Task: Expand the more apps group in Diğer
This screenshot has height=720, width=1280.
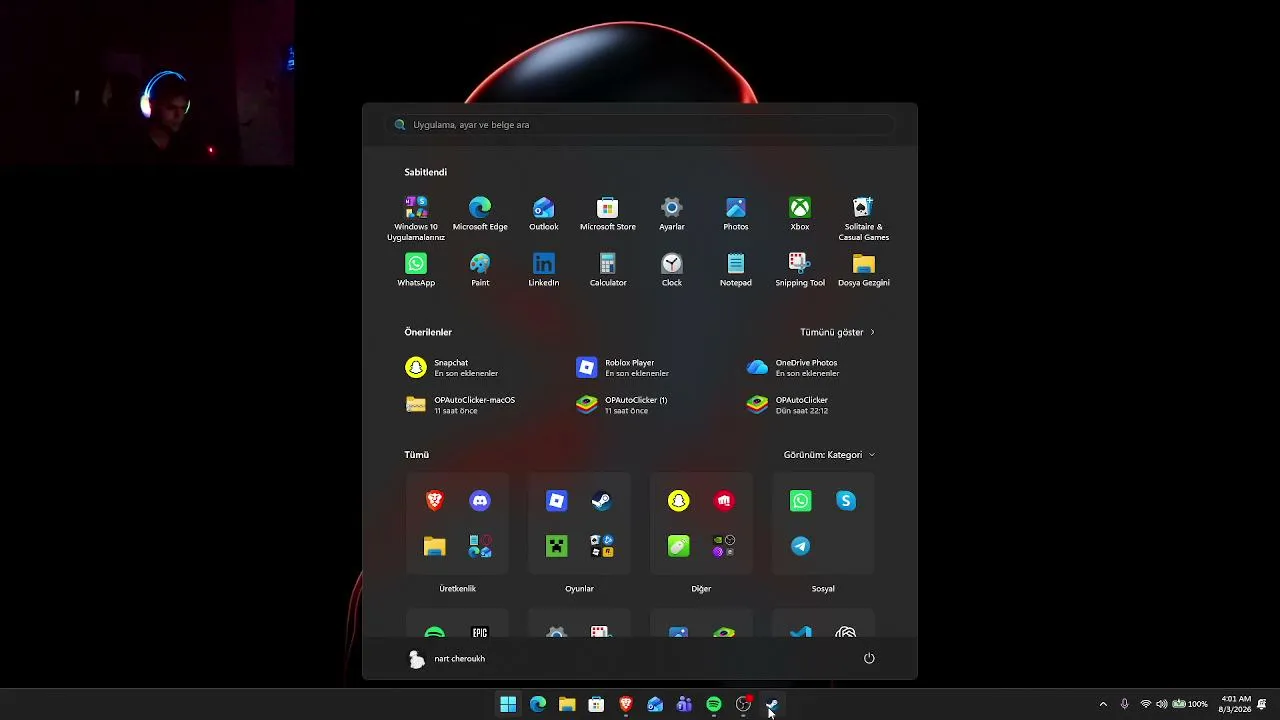Action: coord(724,546)
